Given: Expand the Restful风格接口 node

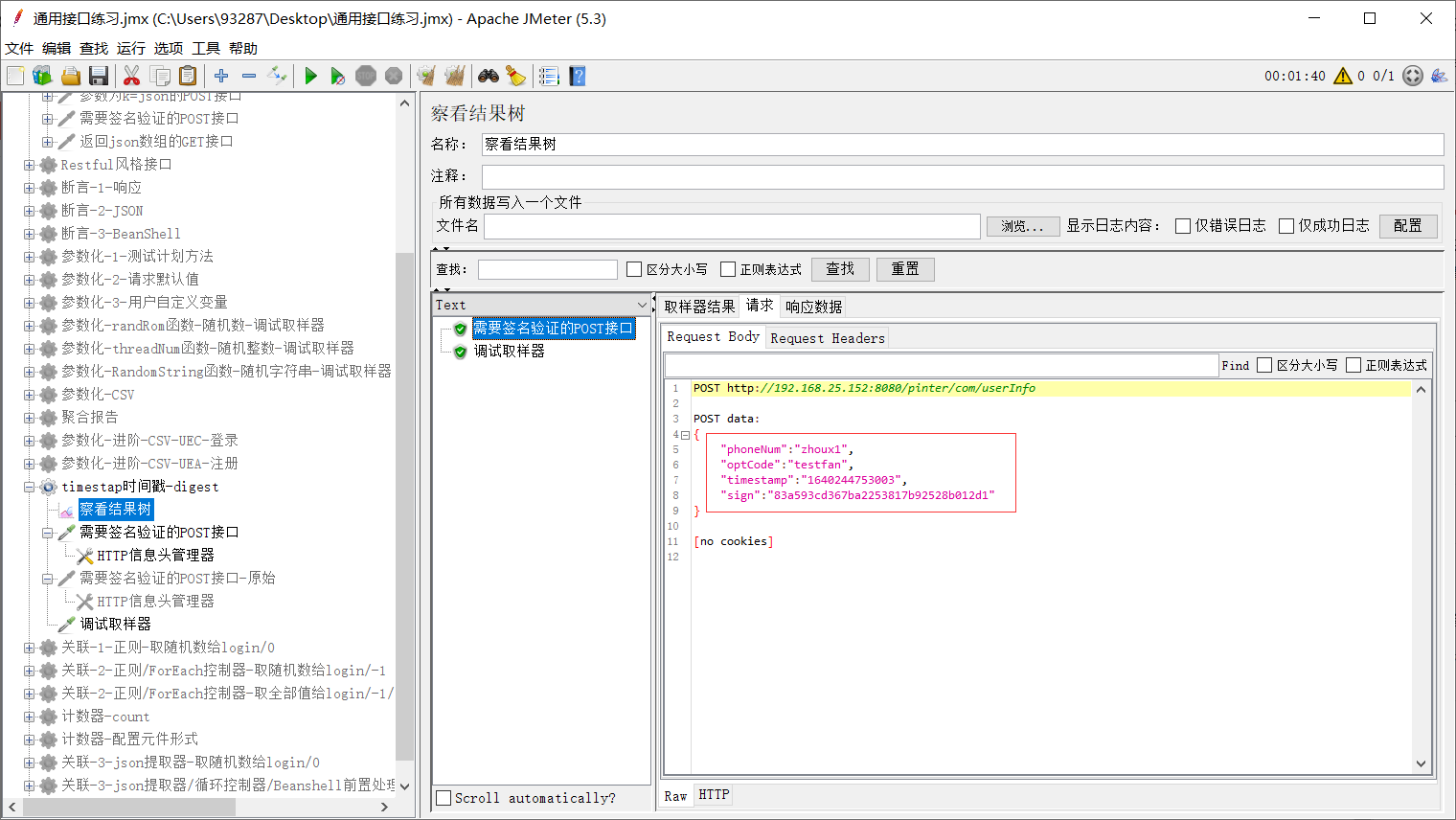Looking at the screenshot, I should coord(30,165).
